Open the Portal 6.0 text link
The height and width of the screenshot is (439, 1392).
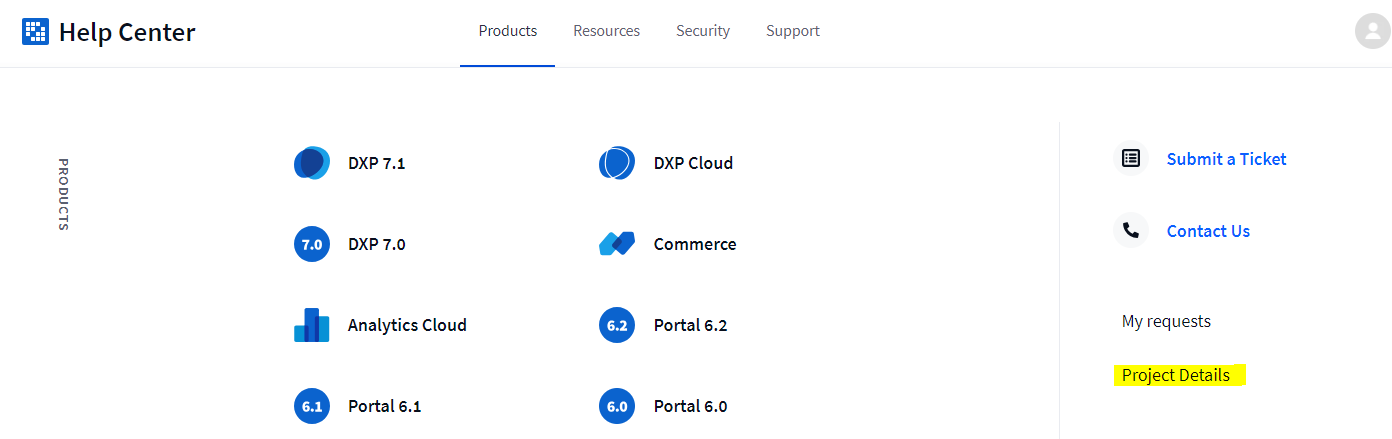pyautogui.click(x=690, y=406)
